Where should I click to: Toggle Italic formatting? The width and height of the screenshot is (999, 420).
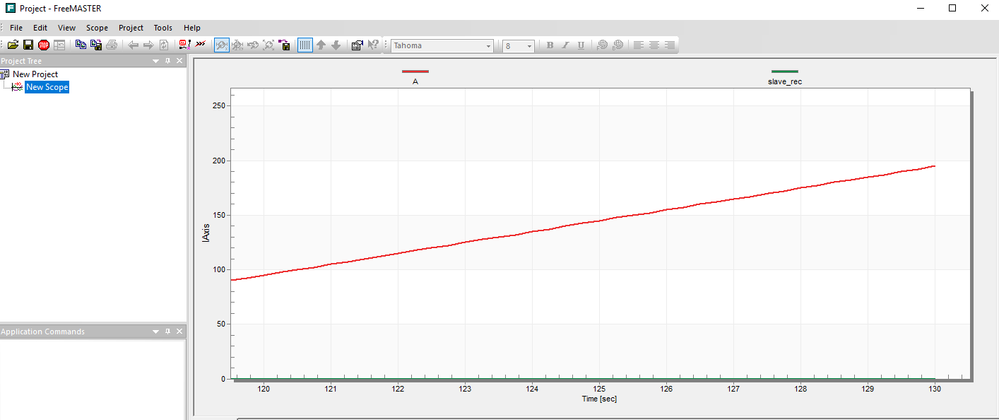click(565, 45)
